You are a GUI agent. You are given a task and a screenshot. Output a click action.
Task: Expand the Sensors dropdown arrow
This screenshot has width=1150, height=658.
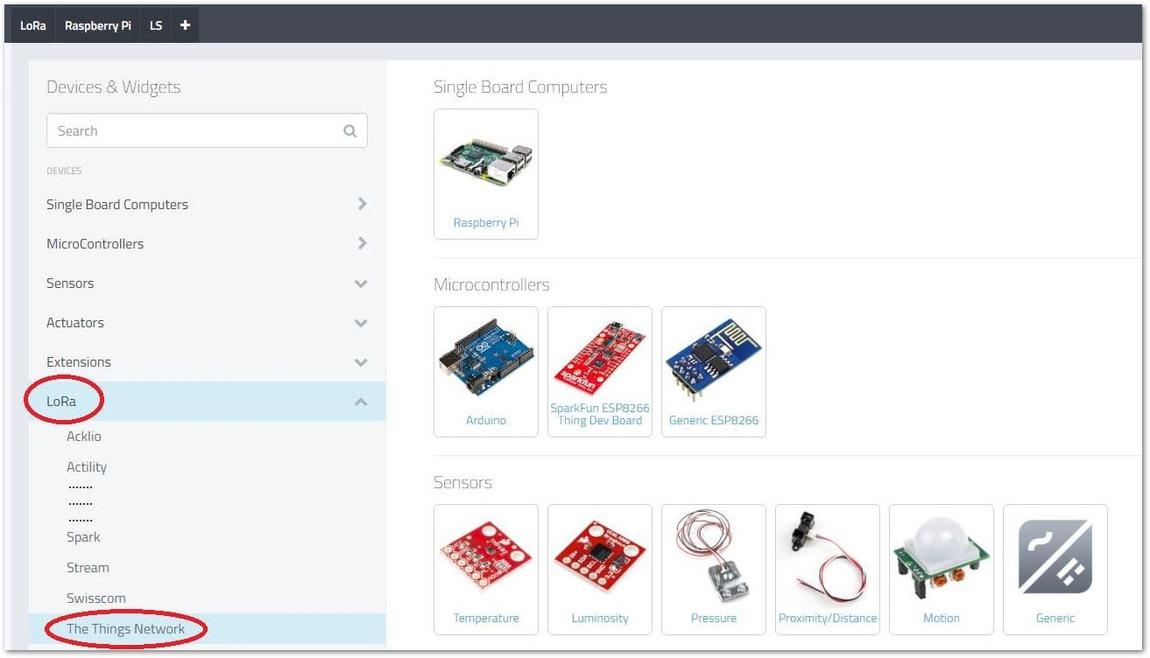[x=361, y=283]
